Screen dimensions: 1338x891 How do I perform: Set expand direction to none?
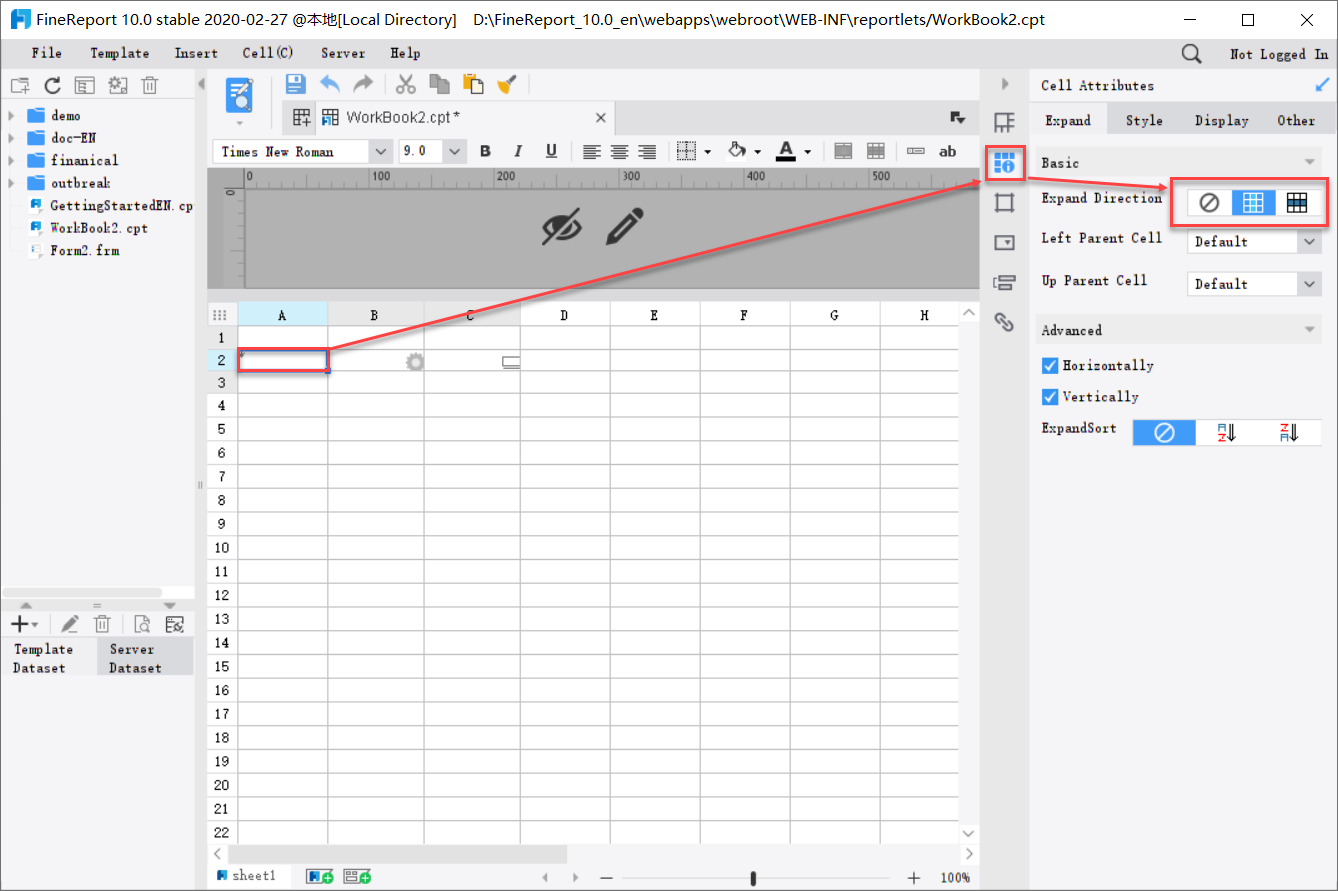[x=1209, y=203]
